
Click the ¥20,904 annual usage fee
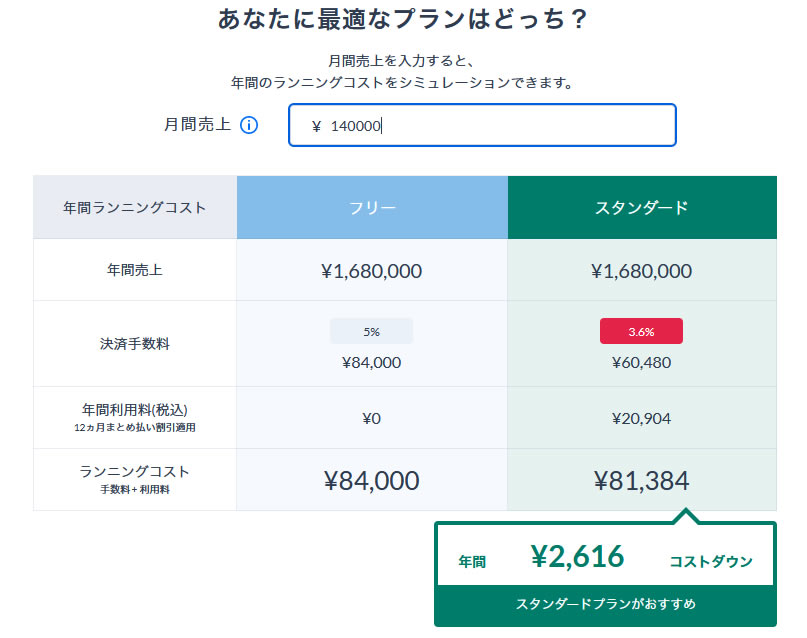pyautogui.click(x=641, y=418)
